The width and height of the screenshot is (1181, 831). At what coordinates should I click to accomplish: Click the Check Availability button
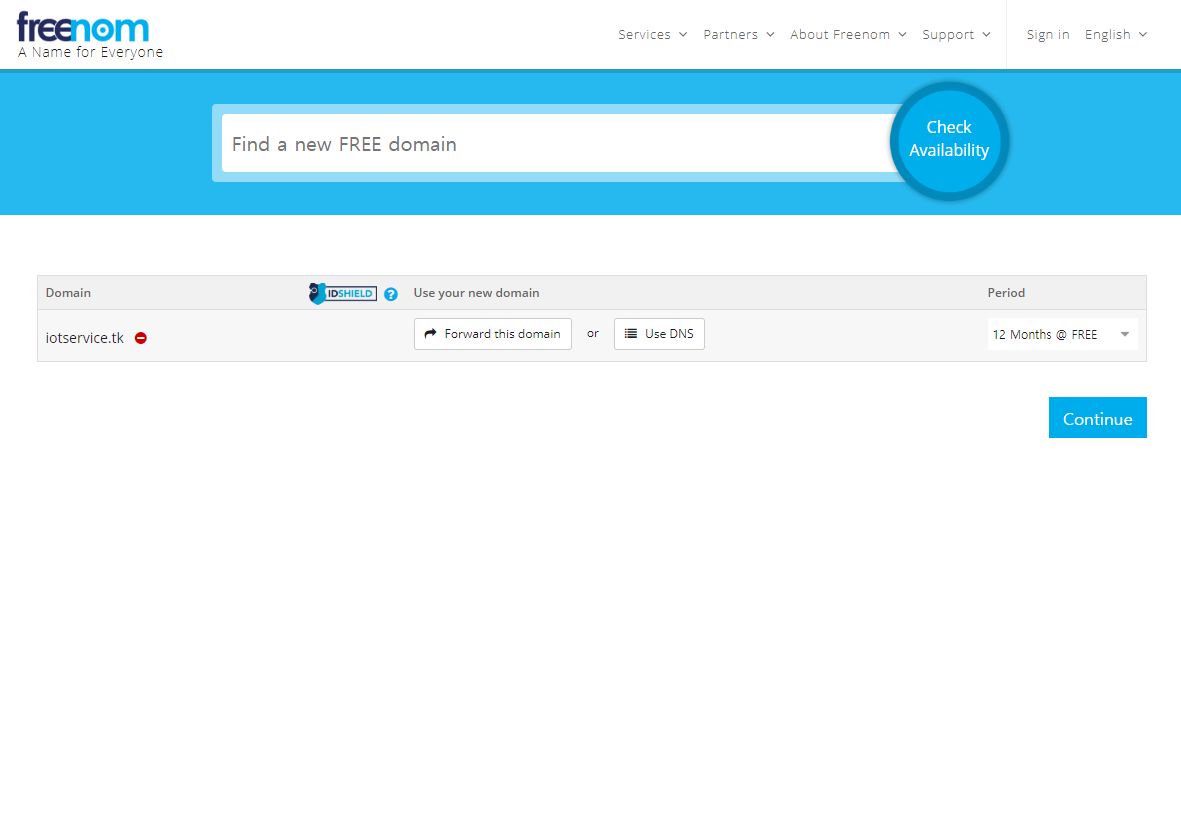[x=949, y=141]
